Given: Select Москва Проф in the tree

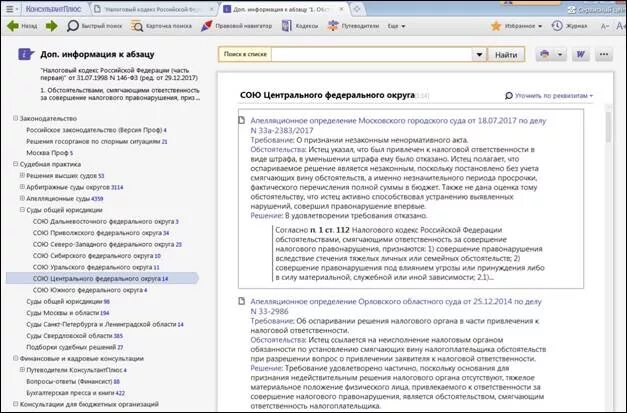Looking at the screenshot, I should pos(50,153).
